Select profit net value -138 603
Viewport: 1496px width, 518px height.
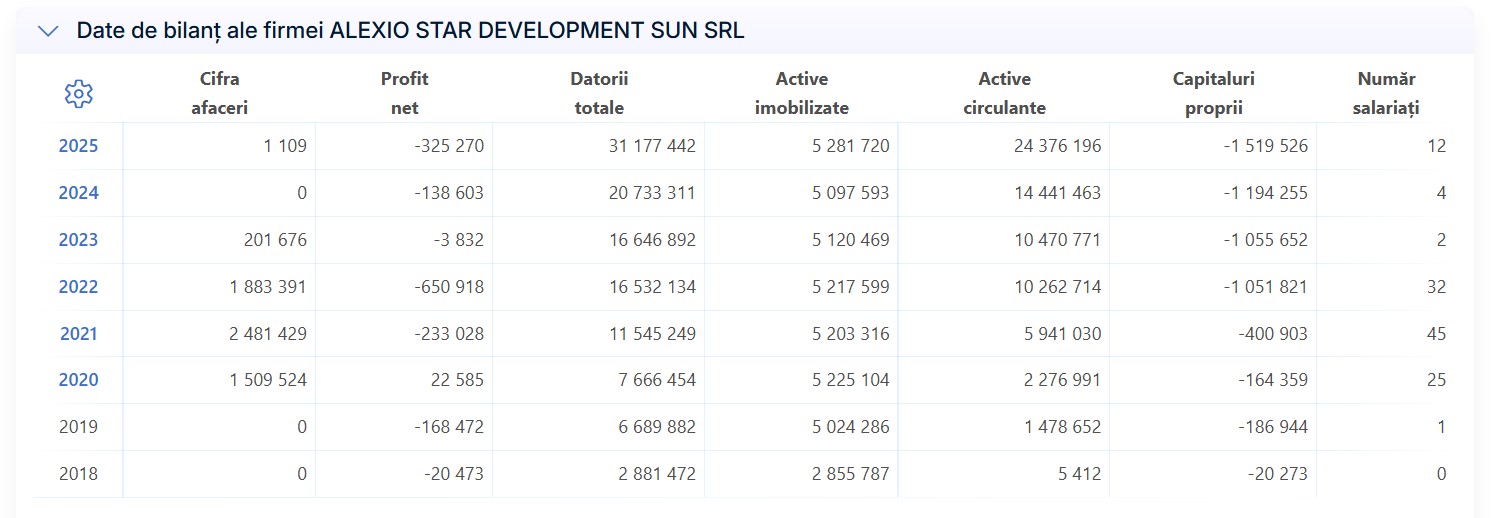448,193
